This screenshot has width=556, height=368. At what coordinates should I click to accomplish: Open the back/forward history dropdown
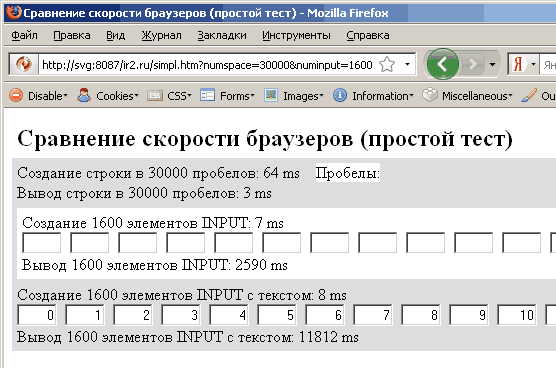click(x=492, y=65)
